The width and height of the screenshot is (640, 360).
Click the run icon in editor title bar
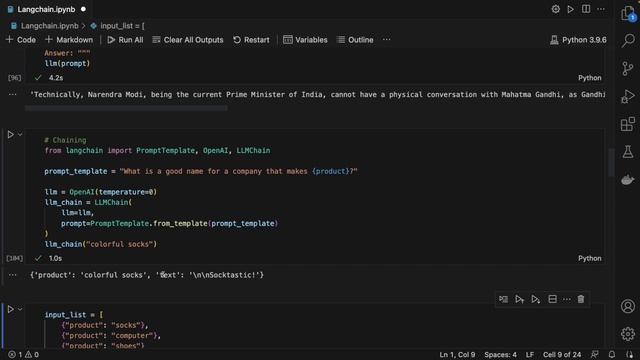[571, 9]
